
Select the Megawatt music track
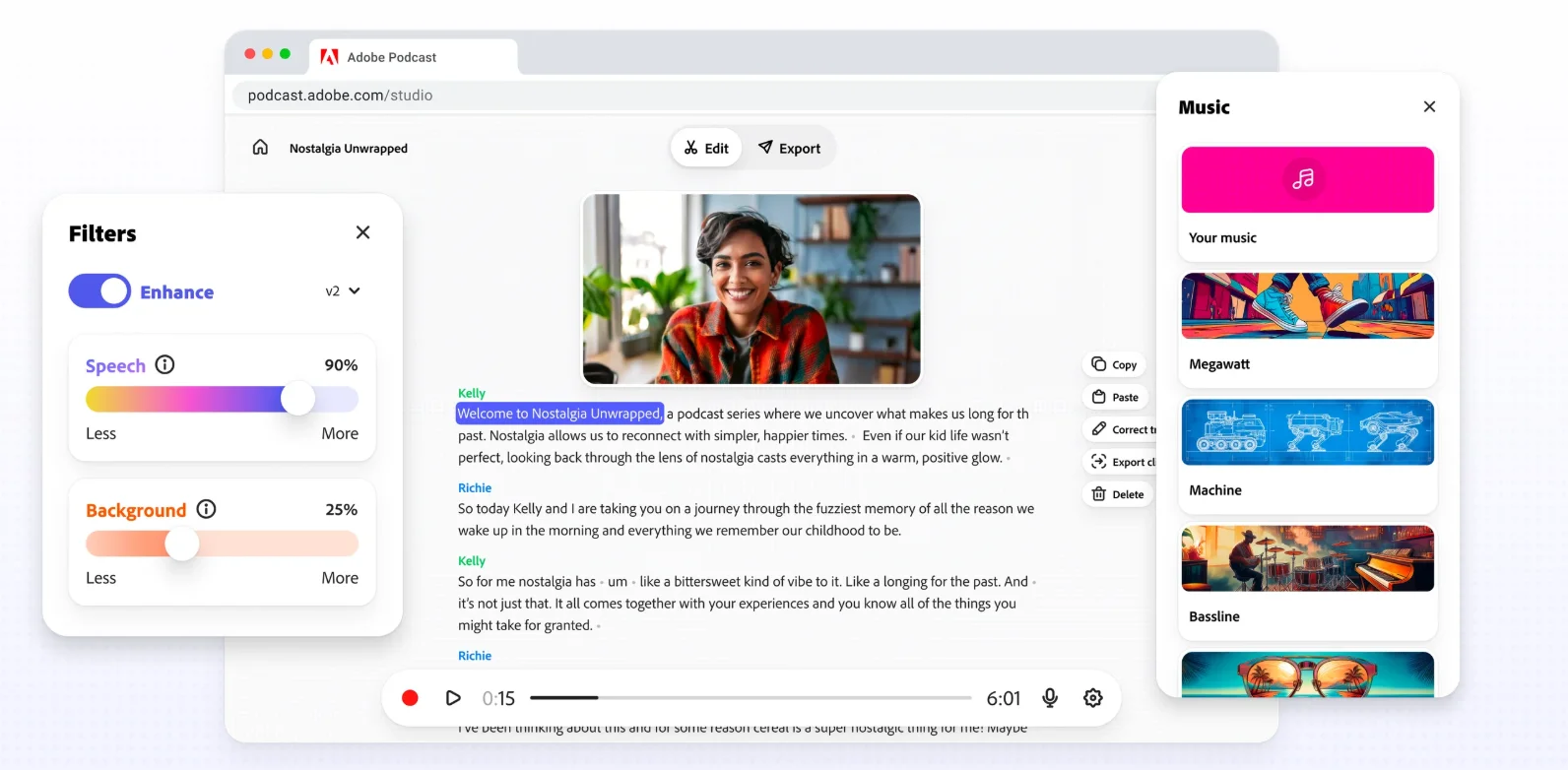(1308, 329)
